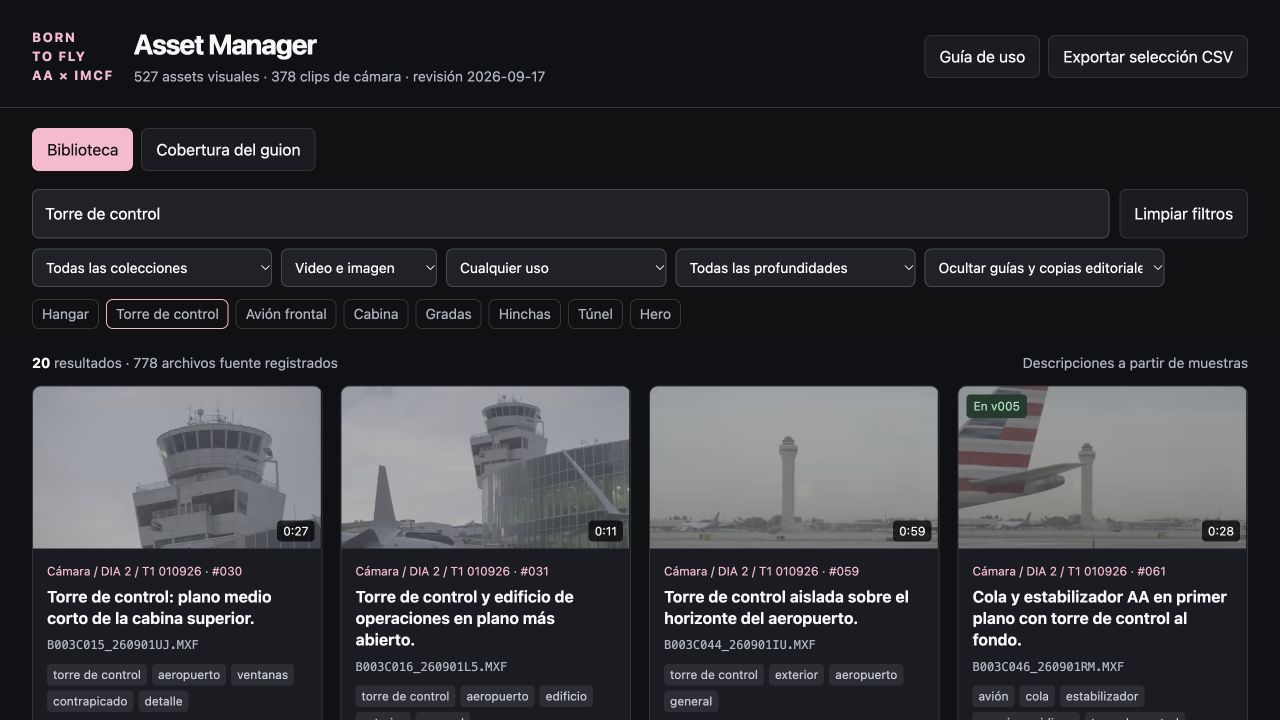Click the 'ventanas' tag on clip #030
Screen dimensions: 1280x720
(x=262, y=675)
